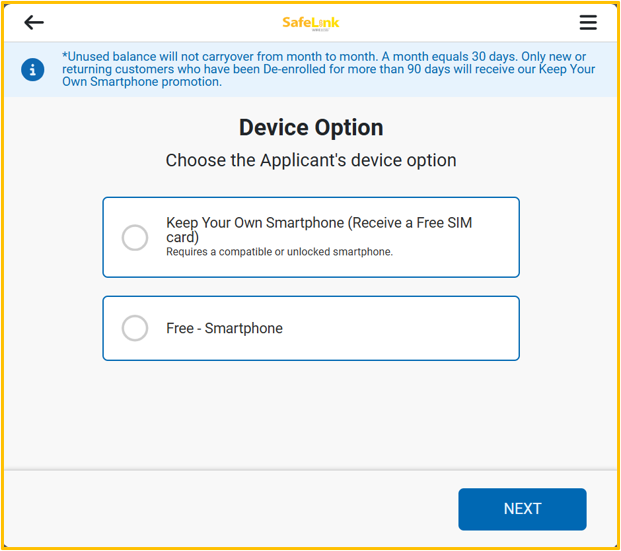This screenshot has height=551, width=621.
Task: Click the 'Keep Your Own Smartphone (Receive a Free SIM card)' label
Action: 319,230
